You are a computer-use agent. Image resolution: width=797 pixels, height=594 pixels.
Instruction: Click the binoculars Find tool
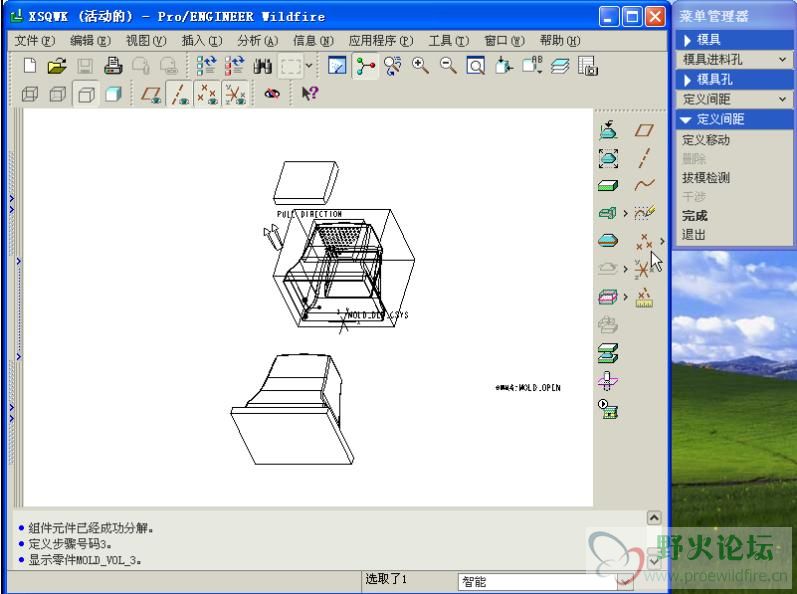click(x=263, y=66)
